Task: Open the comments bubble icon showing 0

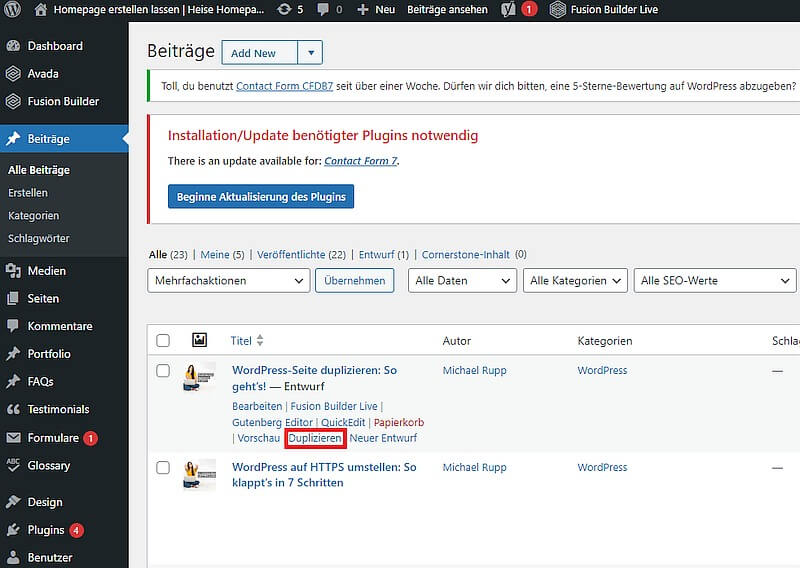Action: coord(323,9)
